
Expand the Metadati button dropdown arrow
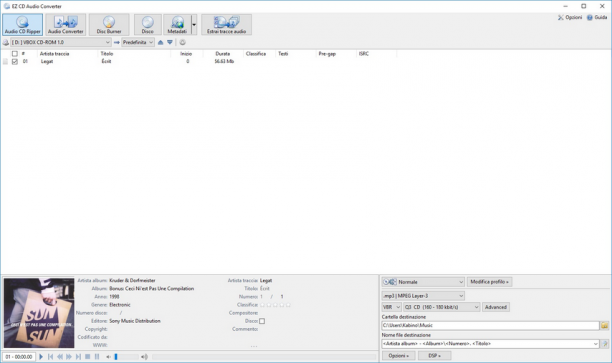pos(194,25)
